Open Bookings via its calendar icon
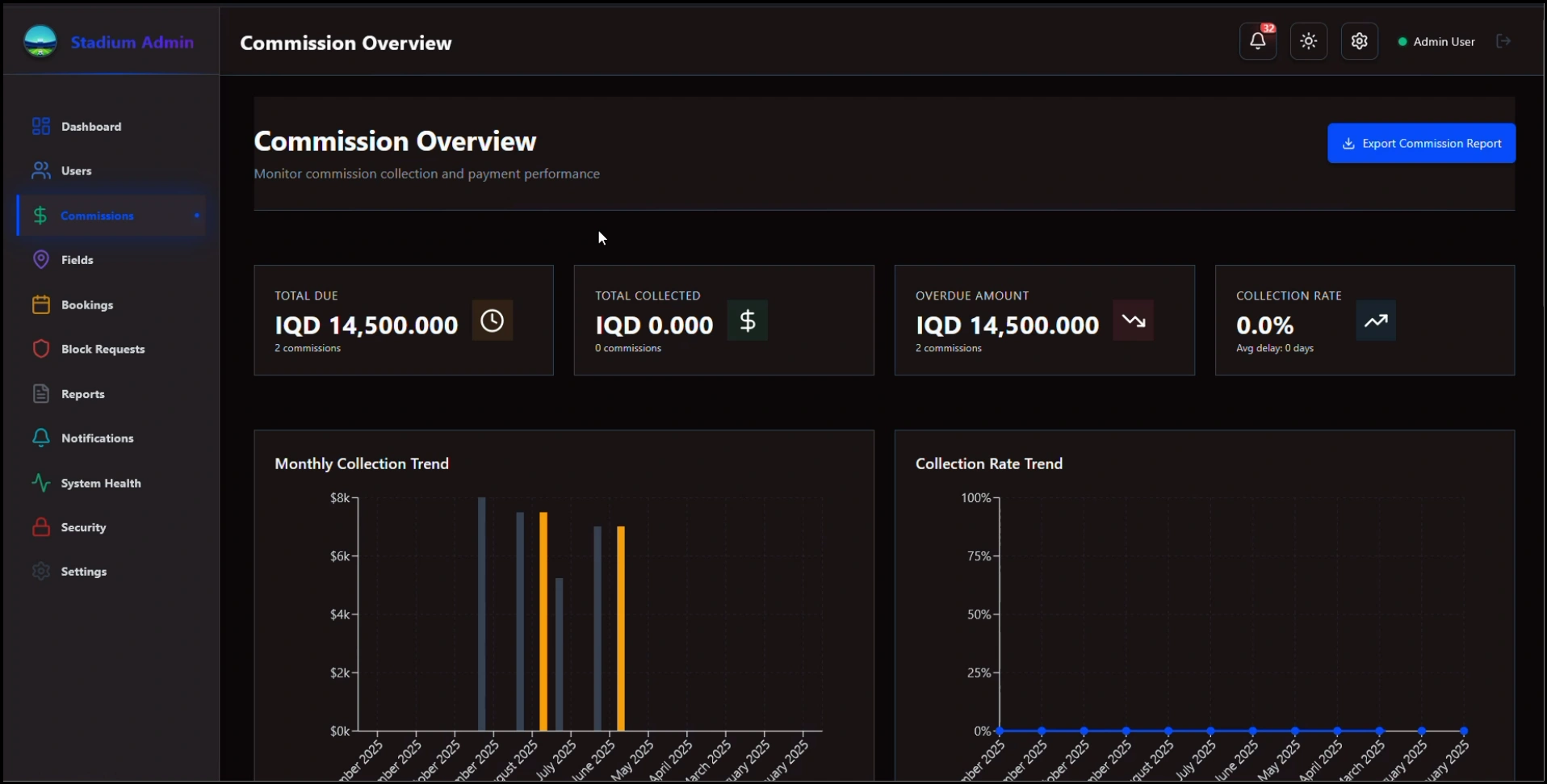 [x=41, y=304]
